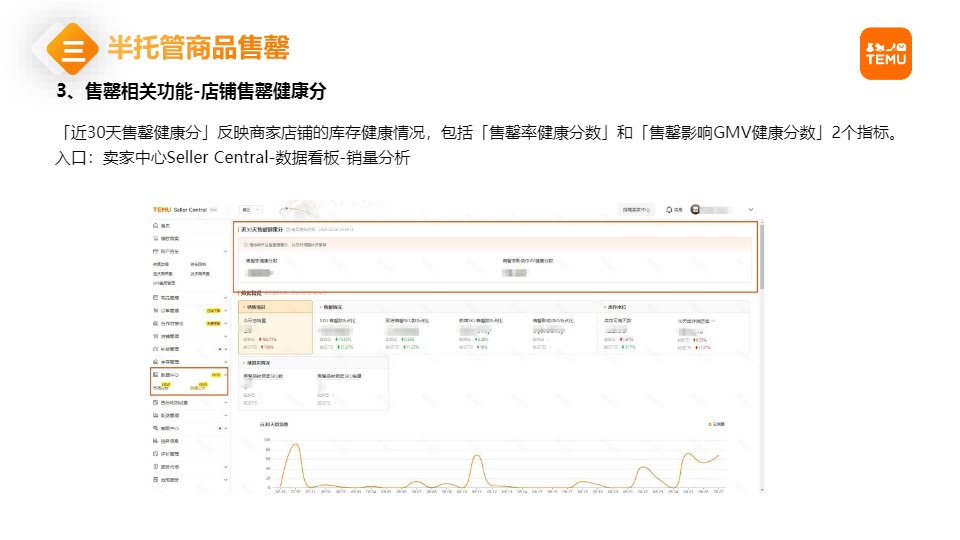Click the orange TEMU logo on slide

pos(885,53)
